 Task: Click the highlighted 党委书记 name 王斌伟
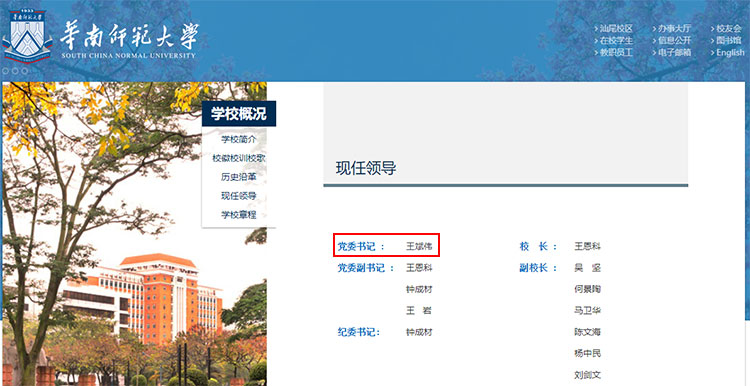tap(419, 247)
